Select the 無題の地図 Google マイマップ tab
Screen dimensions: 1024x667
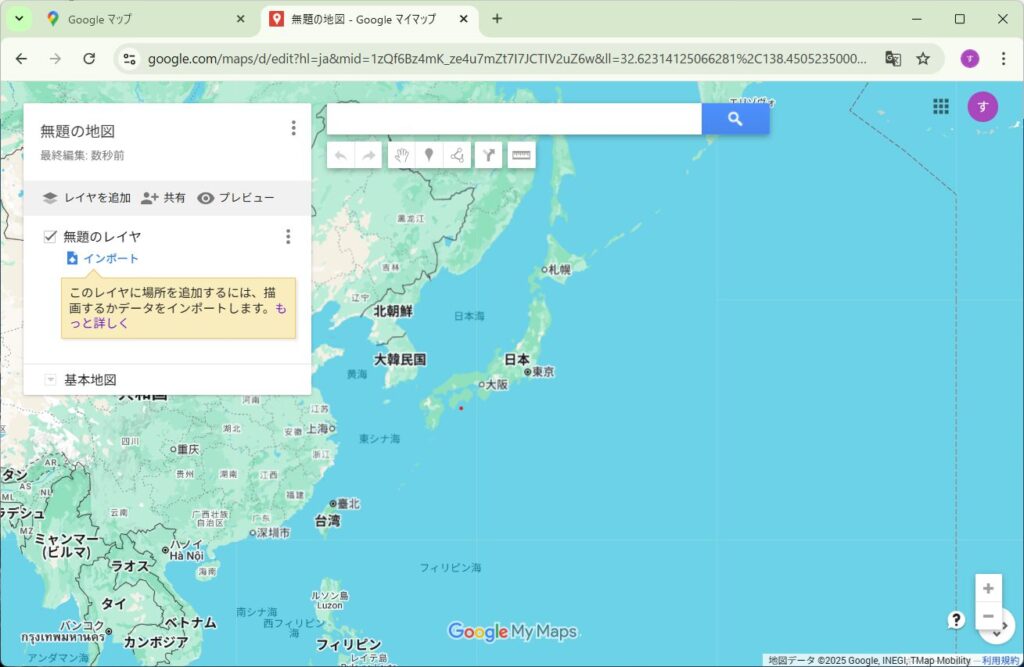point(370,19)
